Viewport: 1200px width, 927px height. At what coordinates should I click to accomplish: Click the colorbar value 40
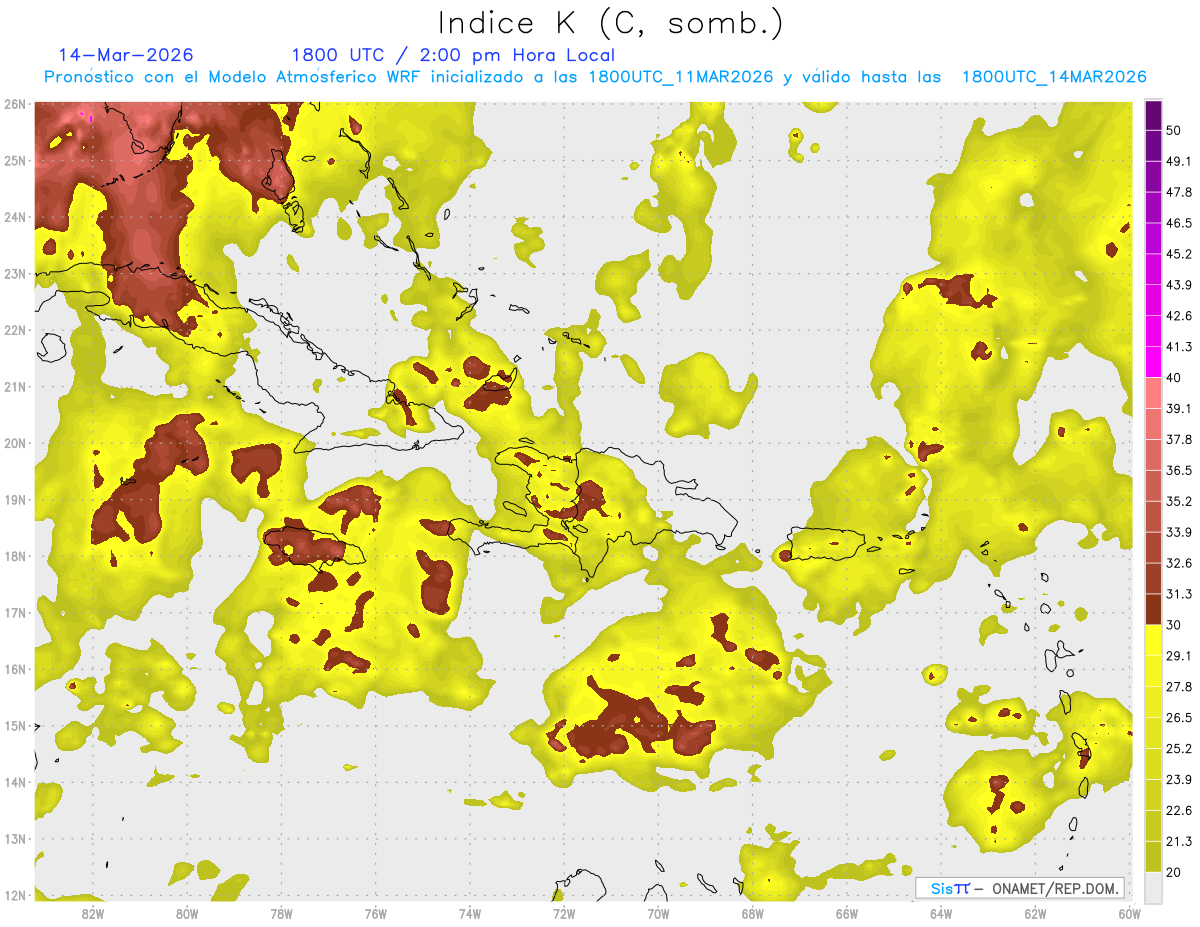point(1174,378)
